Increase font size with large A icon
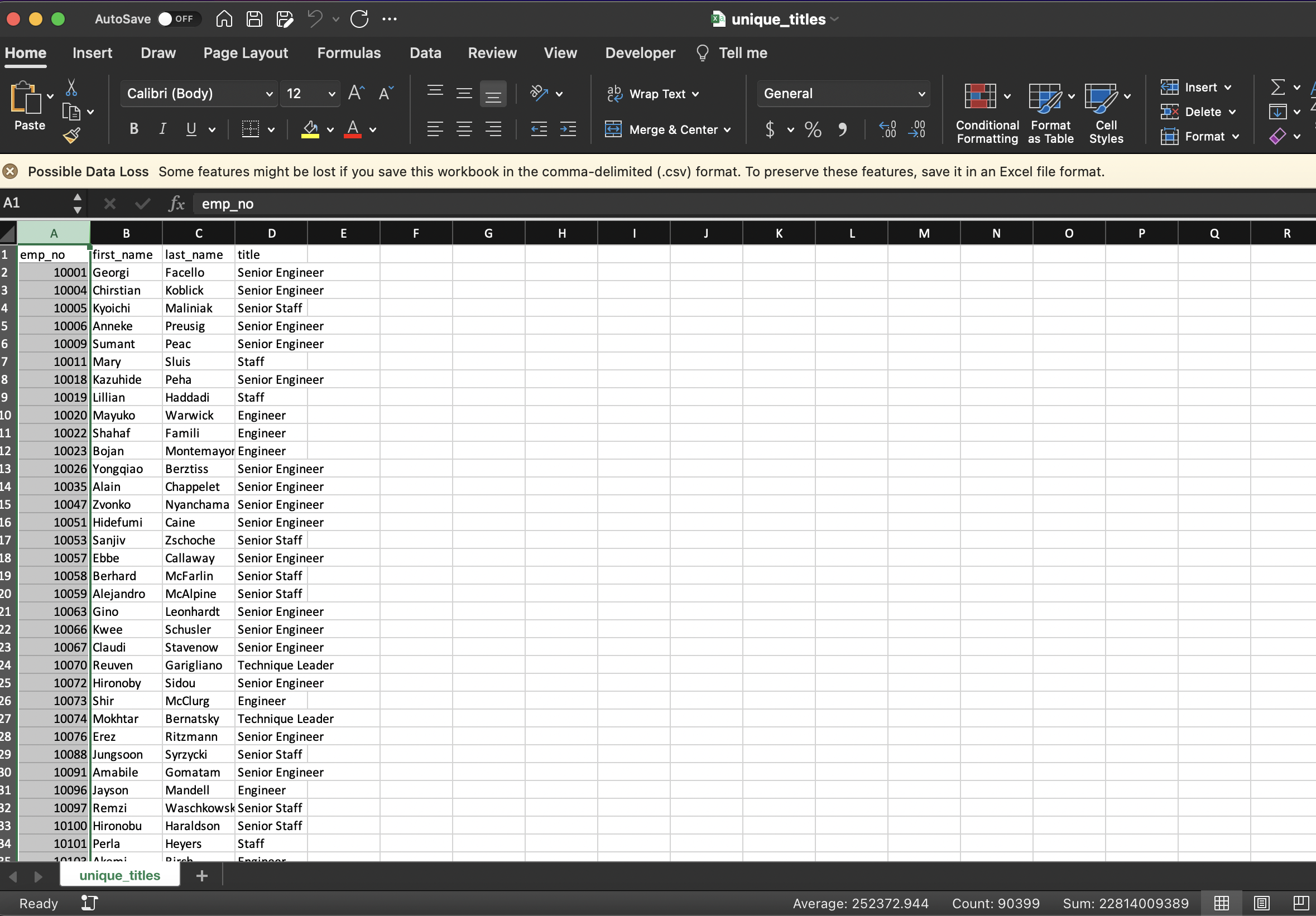The image size is (1316, 916). (356, 93)
